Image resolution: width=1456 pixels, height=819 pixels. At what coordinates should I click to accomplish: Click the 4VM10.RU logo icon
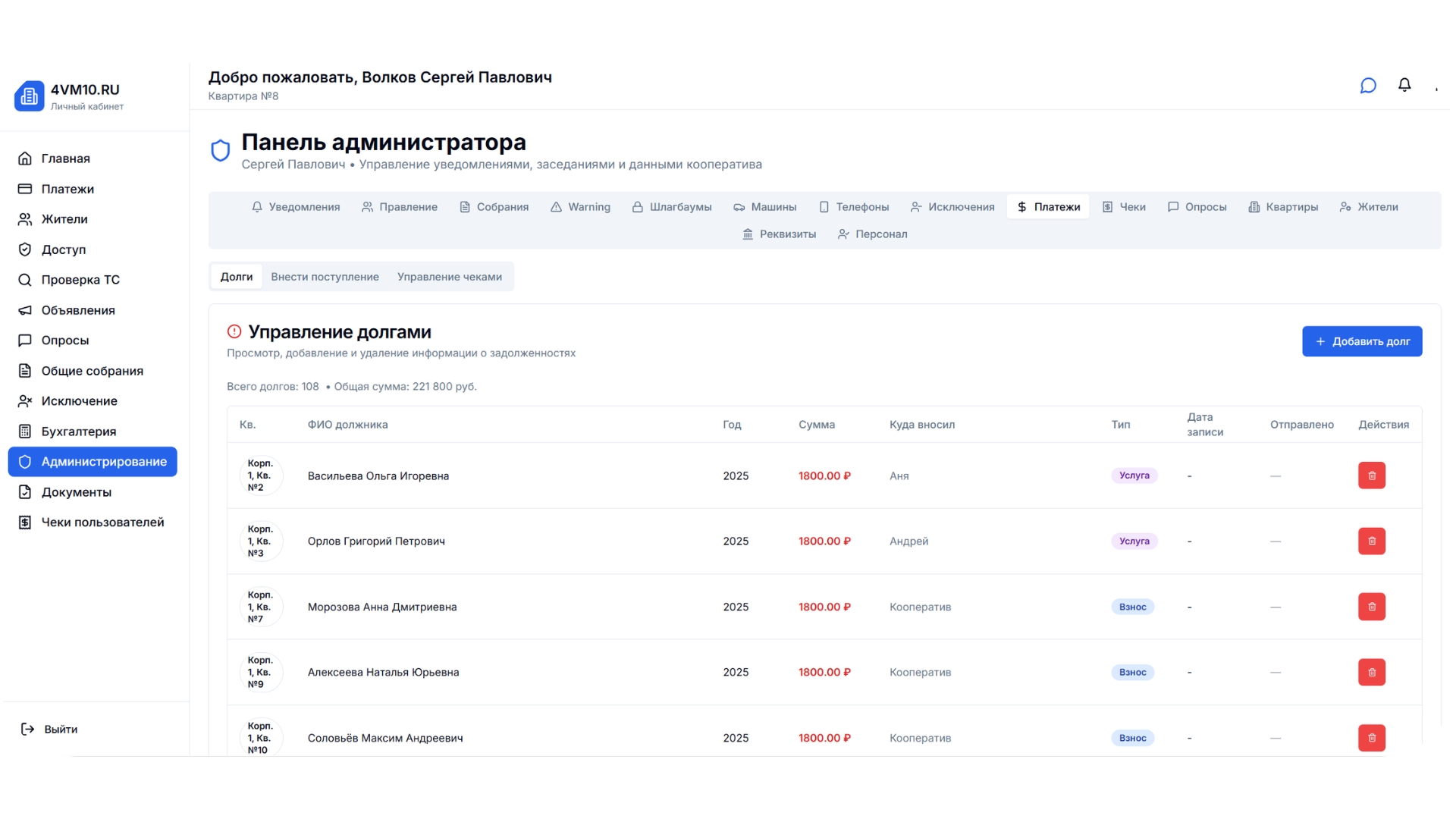[29, 96]
